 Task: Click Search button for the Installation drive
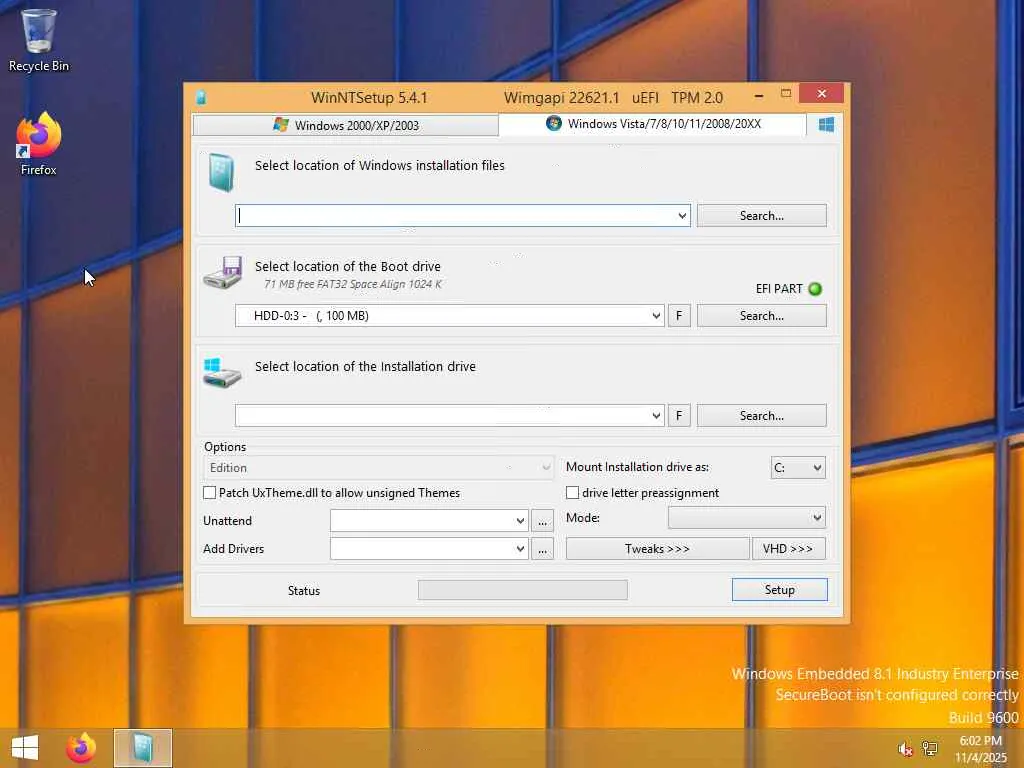pyautogui.click(x=761, y=415)
